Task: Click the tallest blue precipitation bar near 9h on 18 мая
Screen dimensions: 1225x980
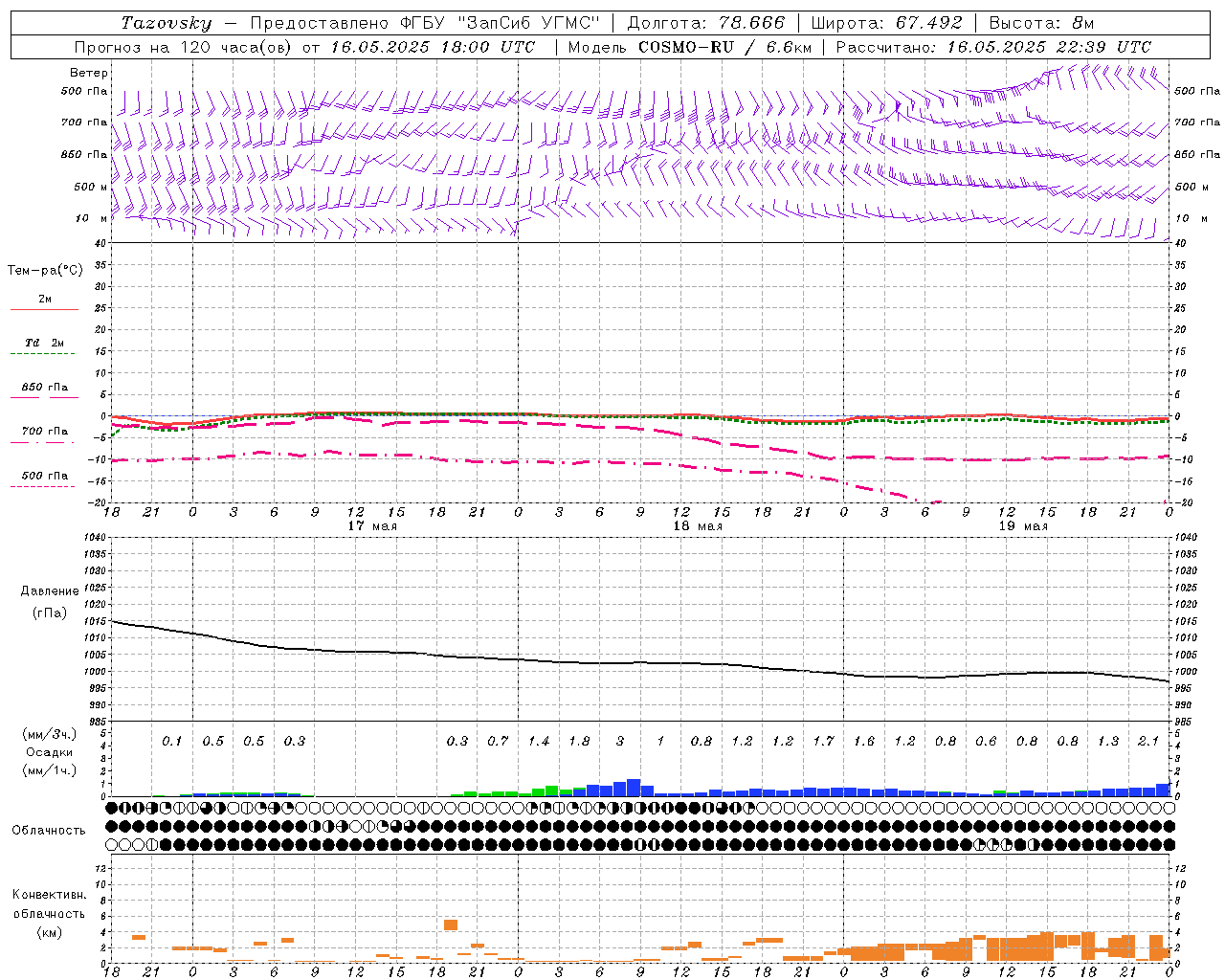Action: [x=634, y=788]
